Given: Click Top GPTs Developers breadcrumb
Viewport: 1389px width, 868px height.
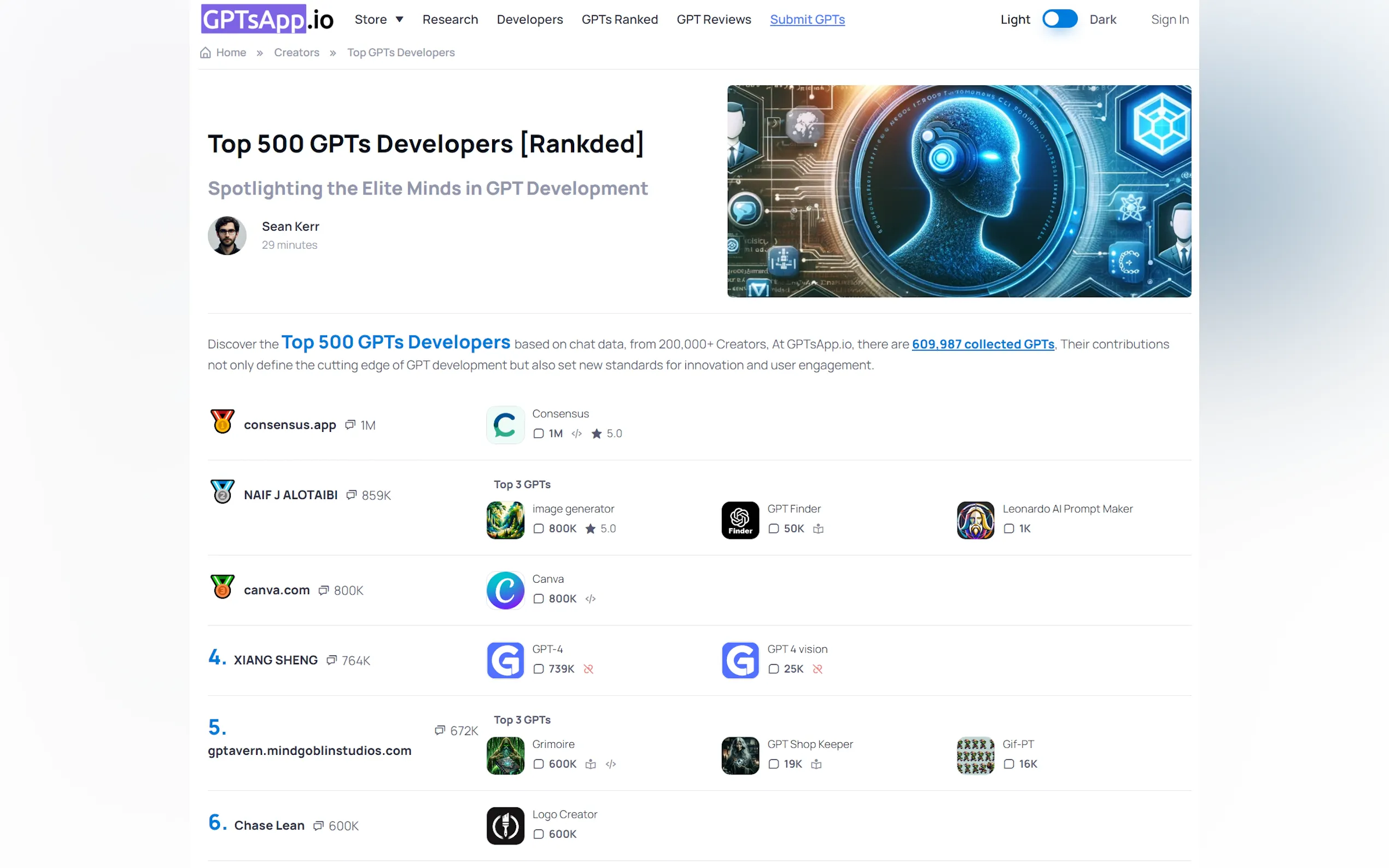Looking at the screenshot, I should coord(401,53).
